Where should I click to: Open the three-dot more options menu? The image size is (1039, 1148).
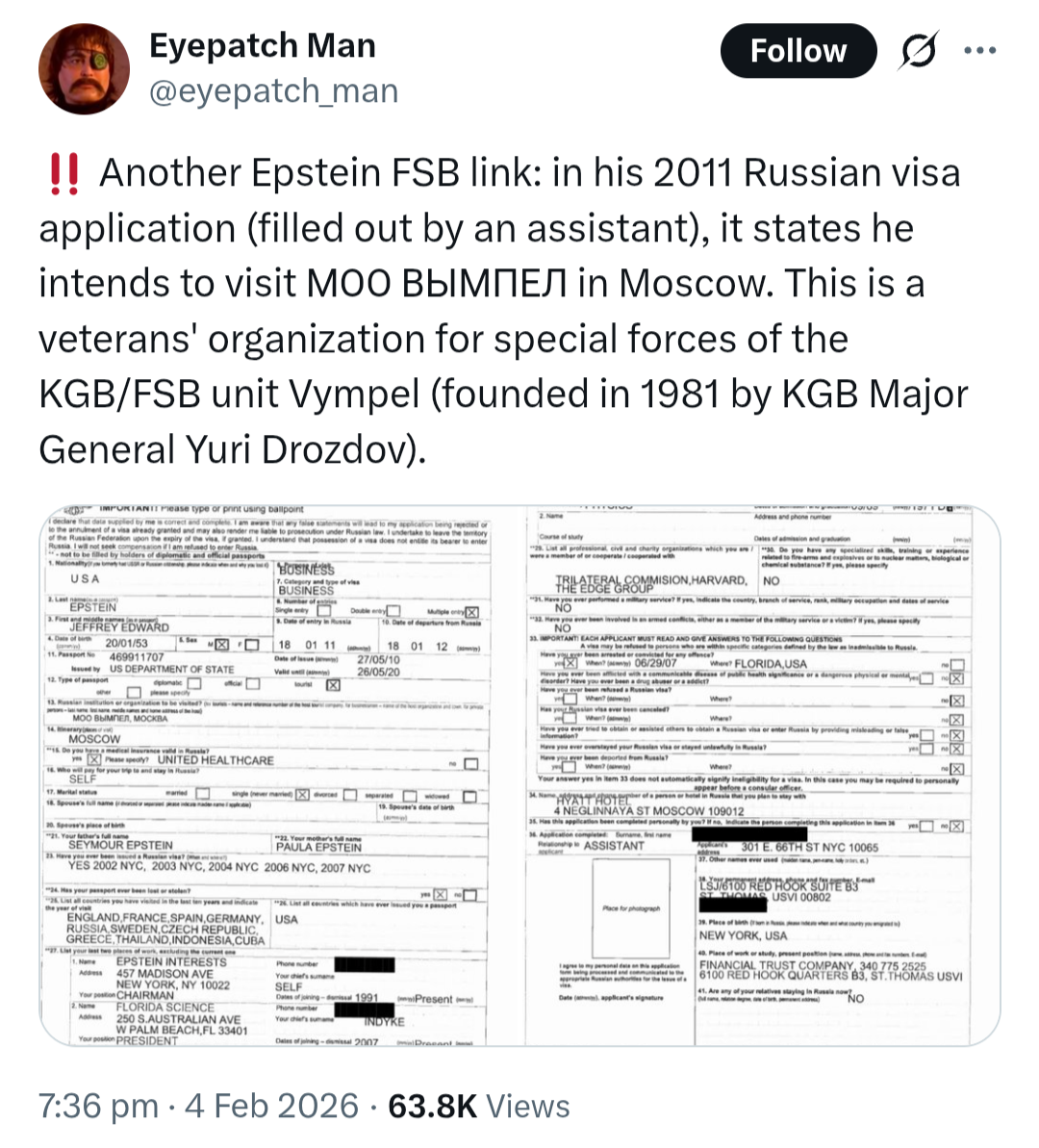coord(980,51)
